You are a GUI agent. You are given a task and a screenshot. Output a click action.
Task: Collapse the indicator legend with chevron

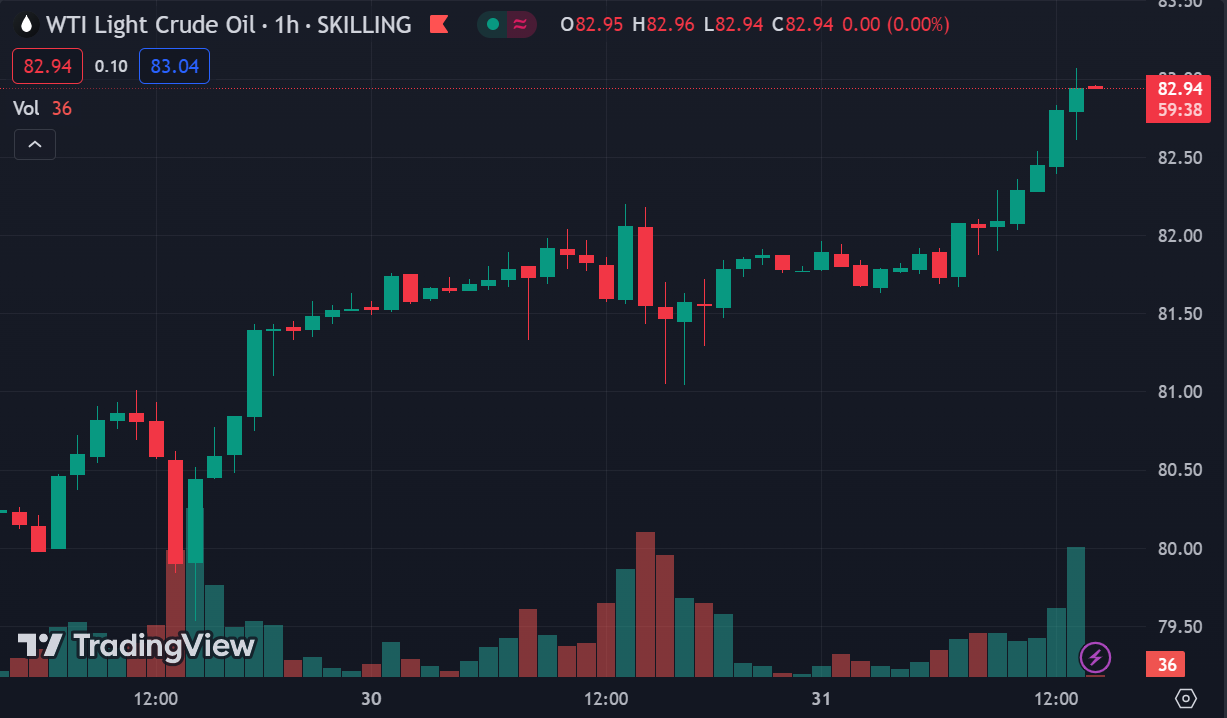(35, 145)
